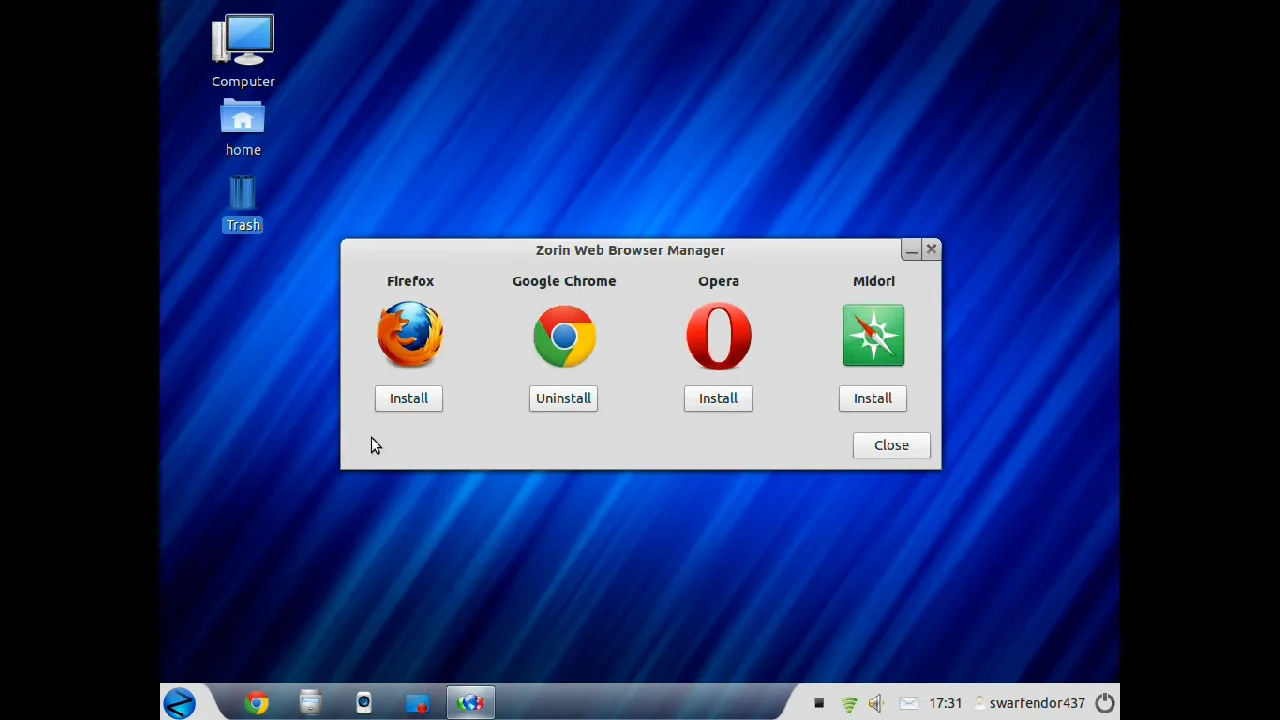Click the Firefox label text
The height and width of the screenshot is (720, 1280).
pos(410,281)
